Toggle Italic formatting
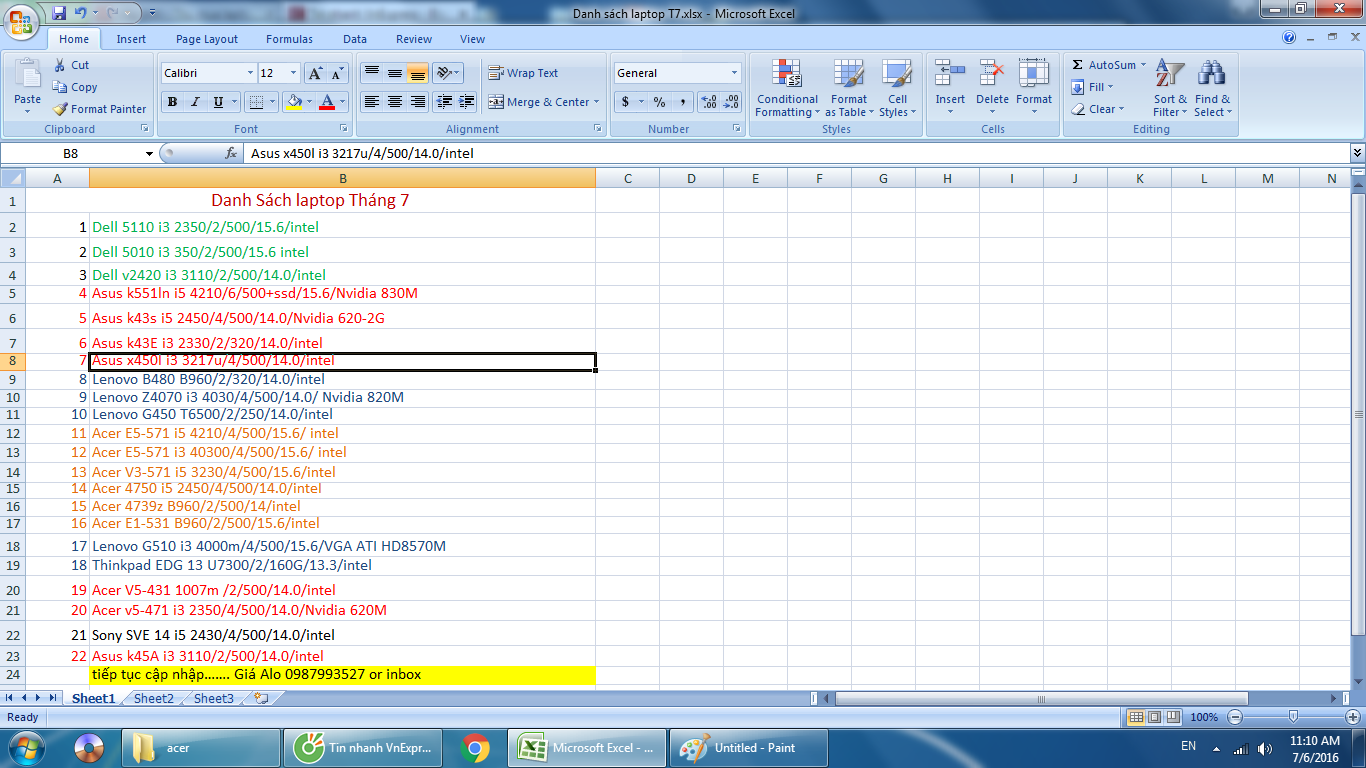The width and height of the screenshot is (1366, 768). [x=195, y=102]
